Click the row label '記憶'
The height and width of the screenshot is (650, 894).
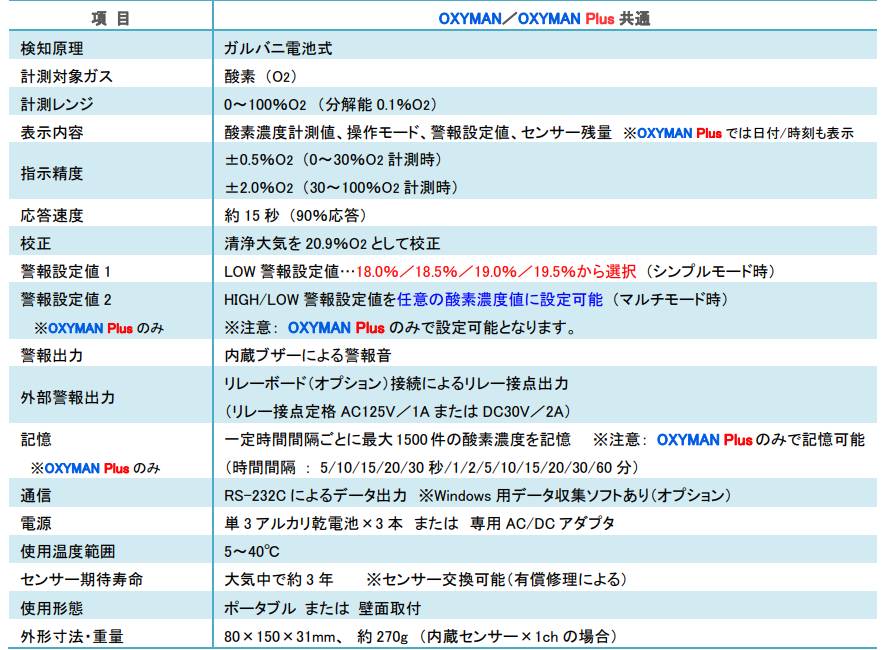pos(35,440)
